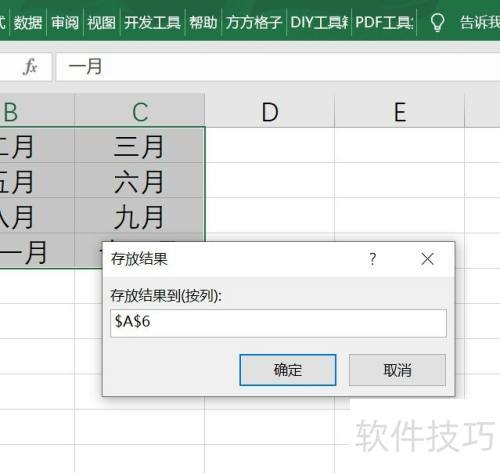The width and height of the screenshot is (500, 473).
Task: Click the 取消 button
Action: click(x=397, y=370)
